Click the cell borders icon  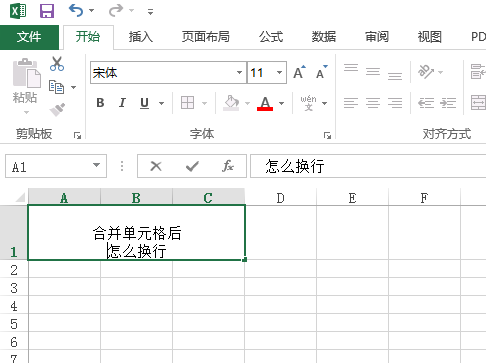click(187, 103)
